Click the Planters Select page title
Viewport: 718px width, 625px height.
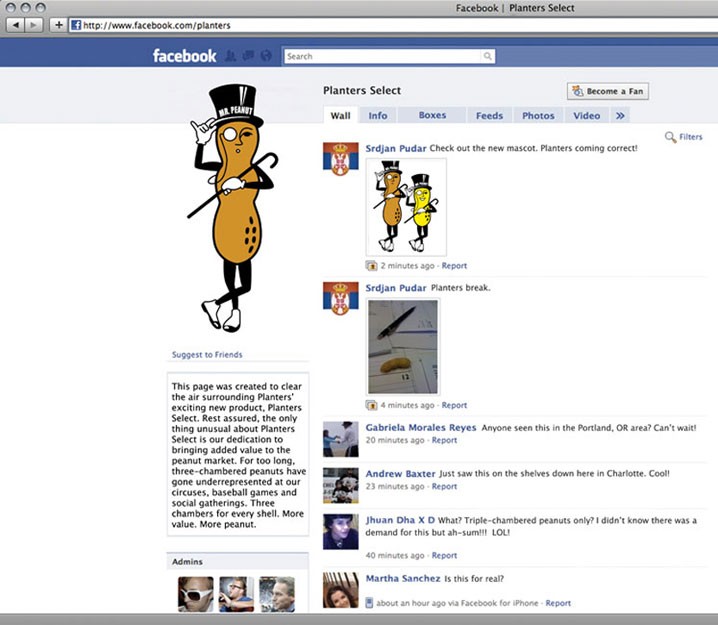tap(362, 91)
